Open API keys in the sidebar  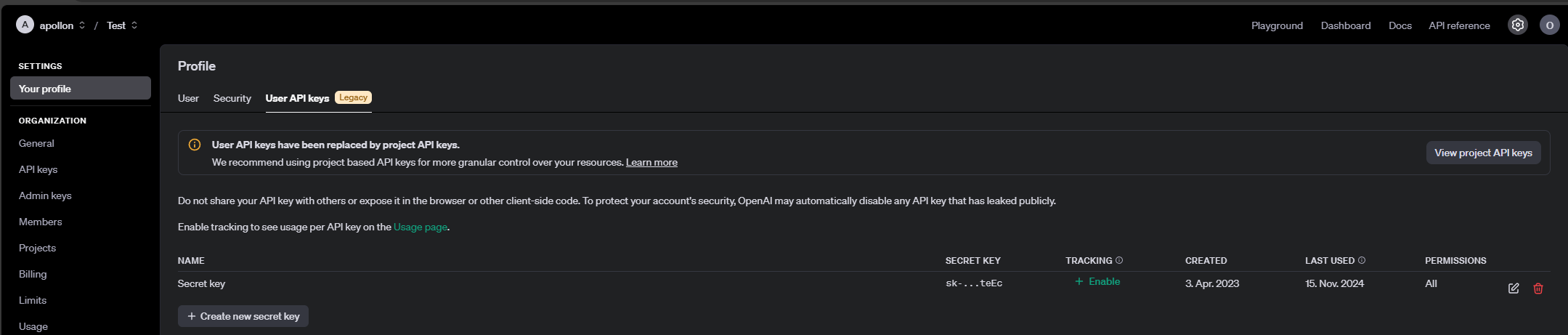(x=38, y=169)
